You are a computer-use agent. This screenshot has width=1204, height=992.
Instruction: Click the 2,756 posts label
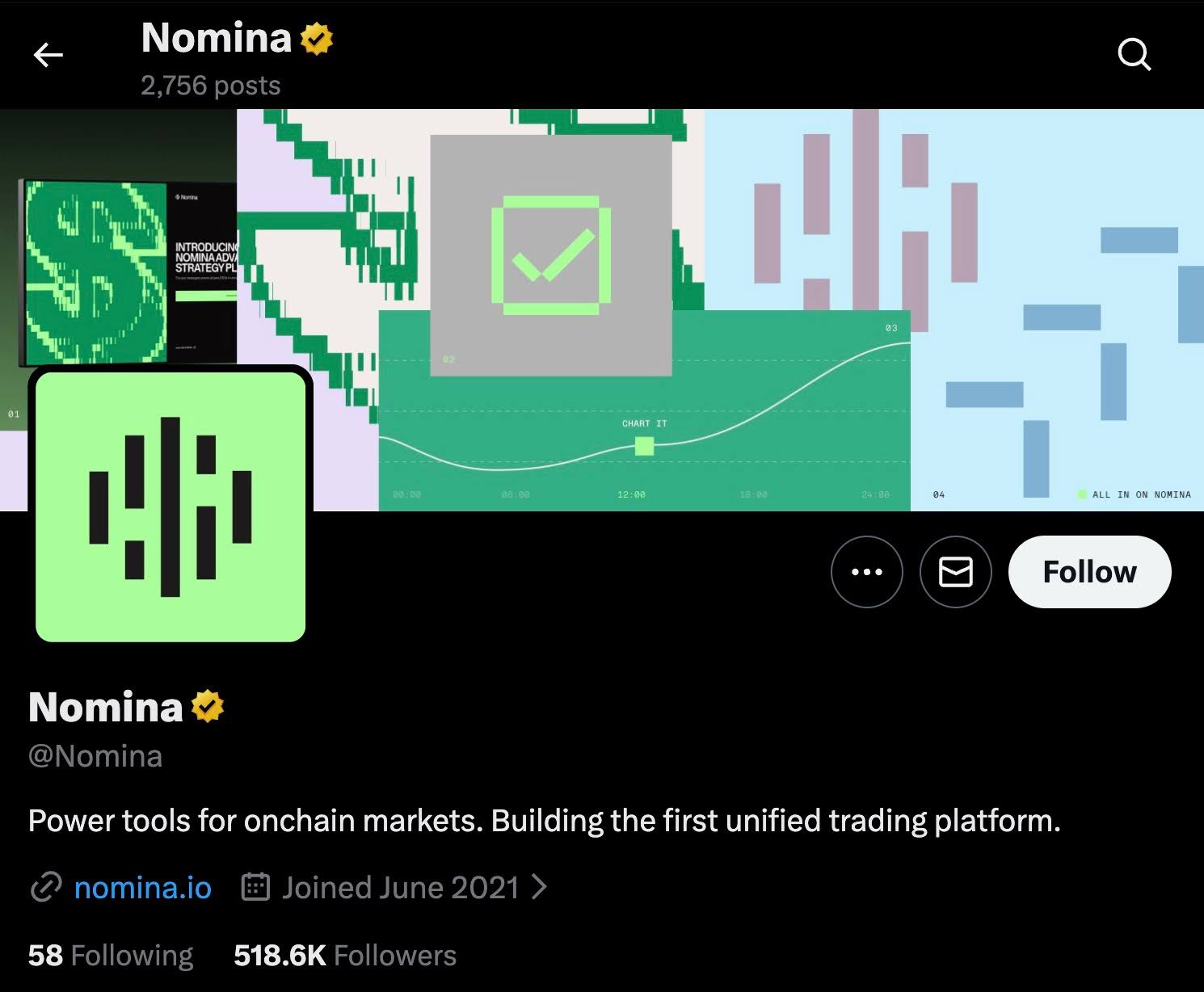pos(210,85)
